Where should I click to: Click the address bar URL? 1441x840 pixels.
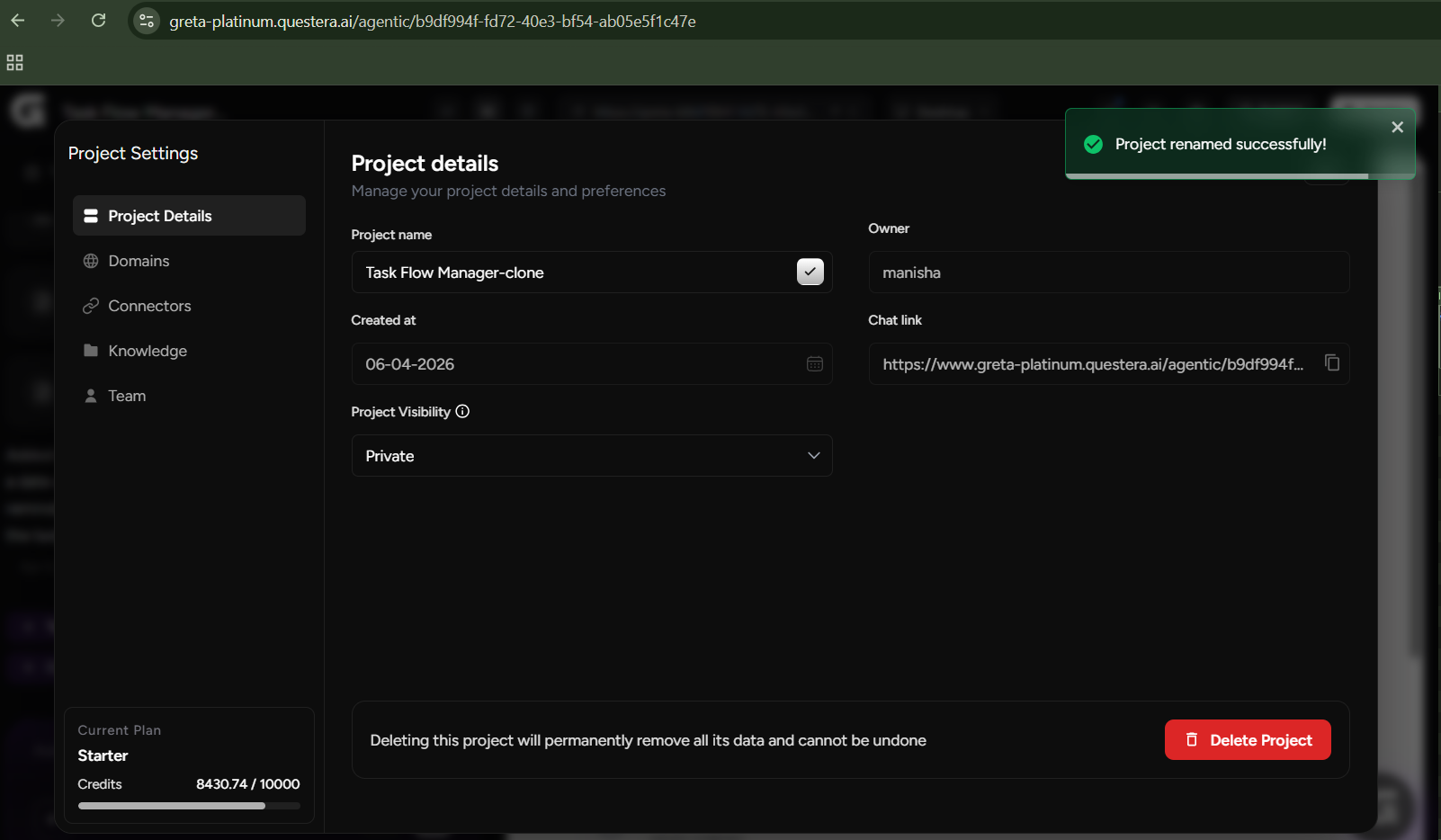click(x=433, y=21)
